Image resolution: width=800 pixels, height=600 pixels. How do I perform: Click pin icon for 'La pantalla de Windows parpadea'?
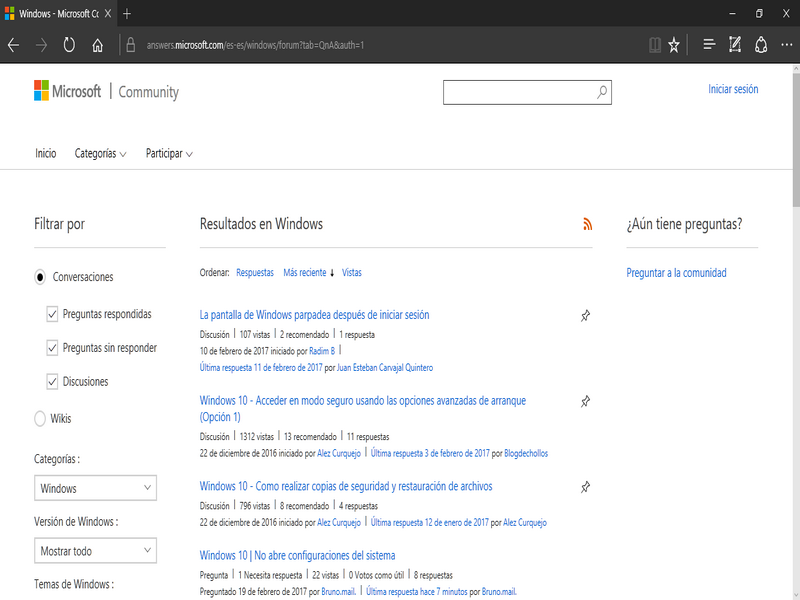click(585, 316)
